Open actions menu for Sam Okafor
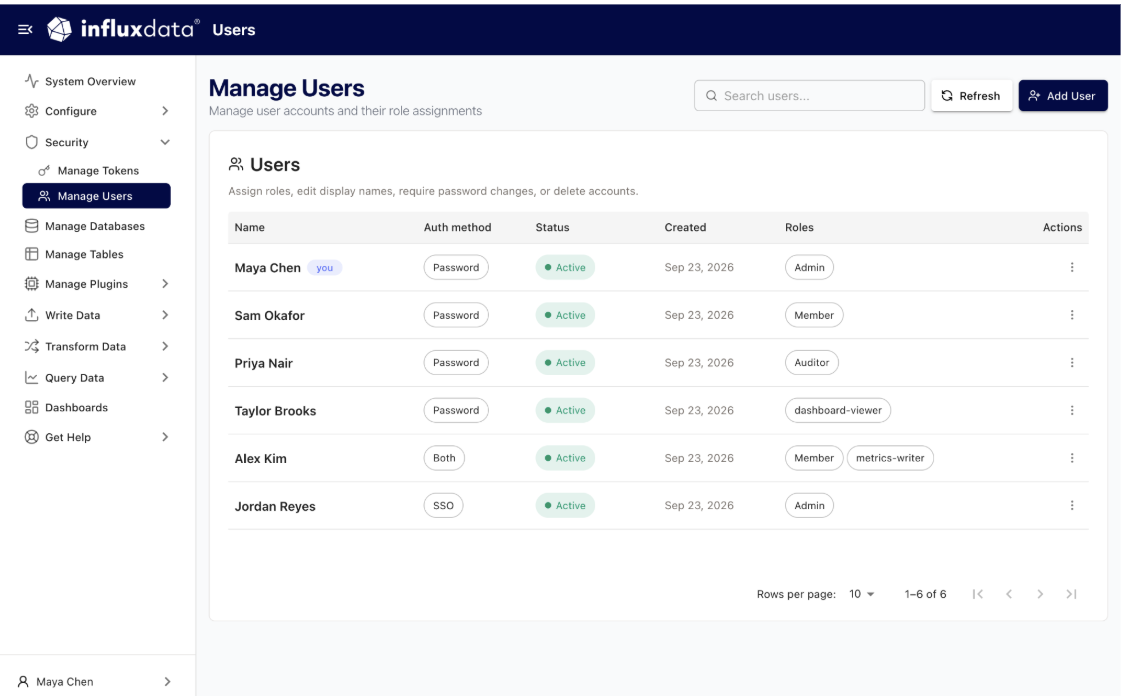Viewport: 1124px width, 696px height. coord(1072,315)
